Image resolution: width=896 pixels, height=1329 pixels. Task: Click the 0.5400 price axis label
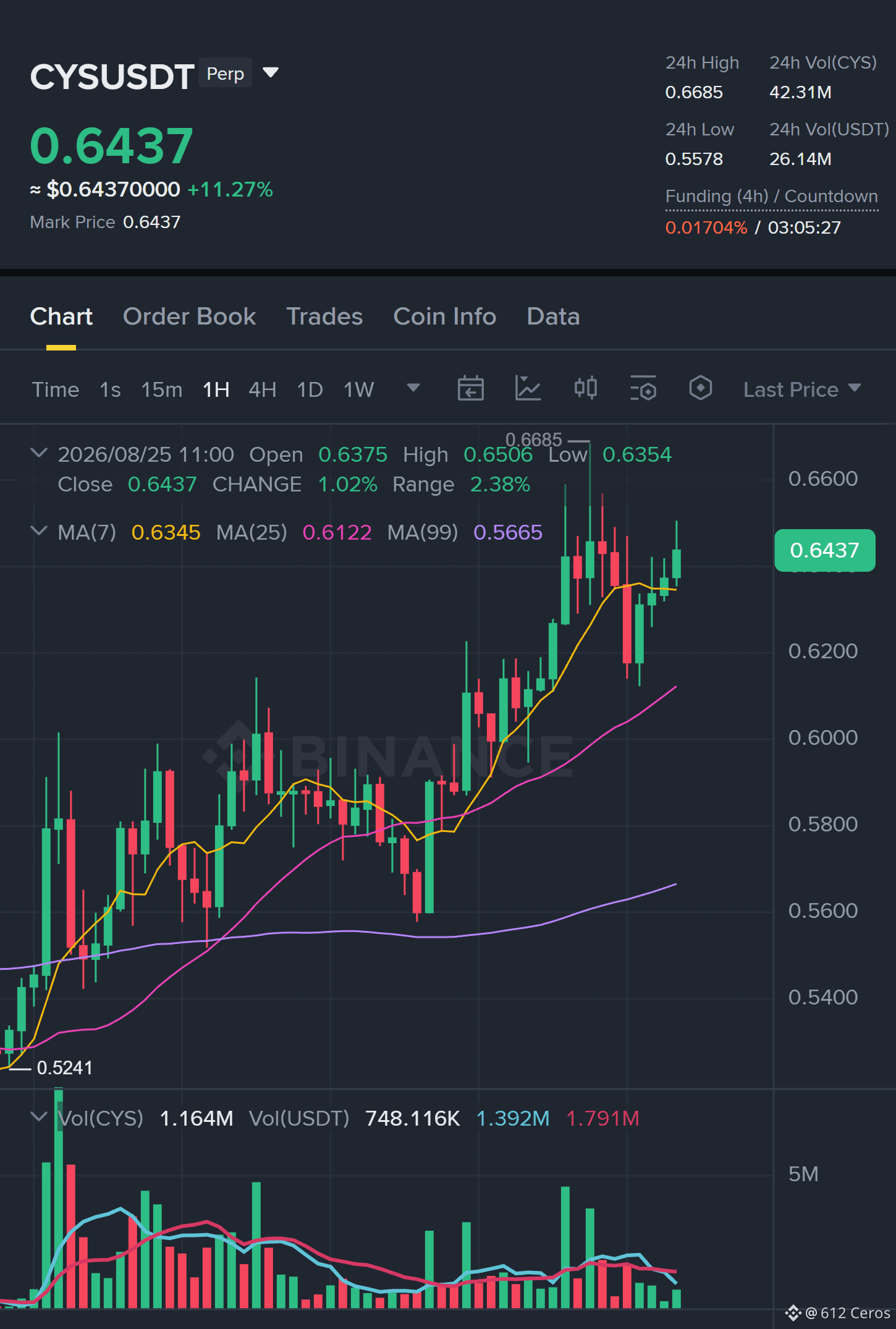point(823,997)
